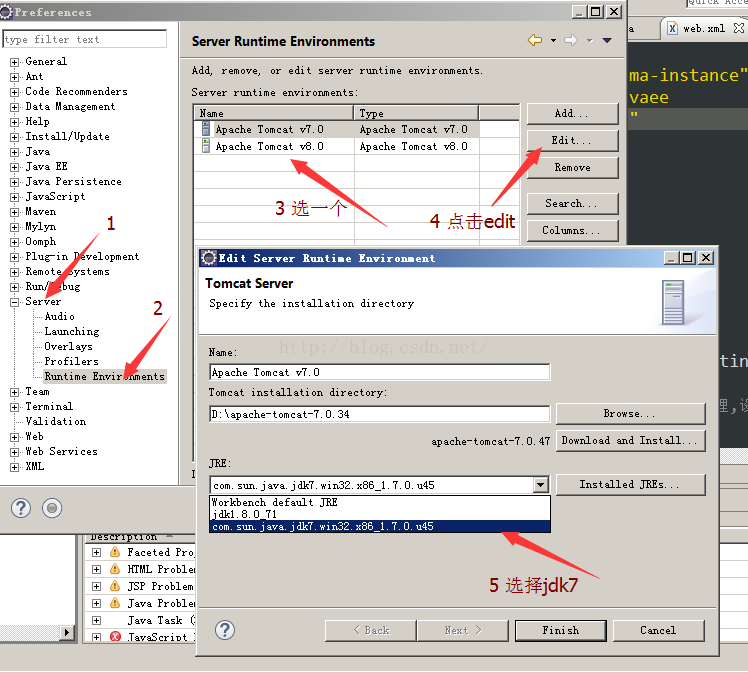Select the Apache Tomcat v7.0 type cell
748x673 pixels.
(414, 129)
